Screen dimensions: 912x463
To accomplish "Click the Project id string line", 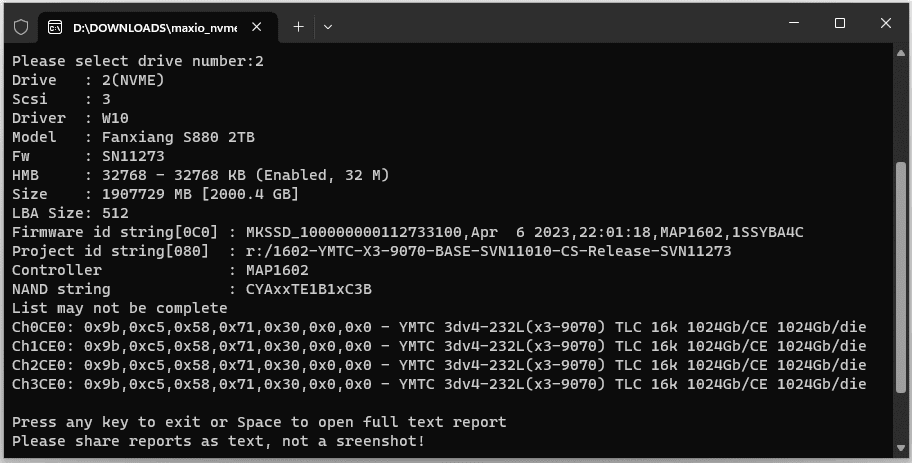I will [371, 251].
